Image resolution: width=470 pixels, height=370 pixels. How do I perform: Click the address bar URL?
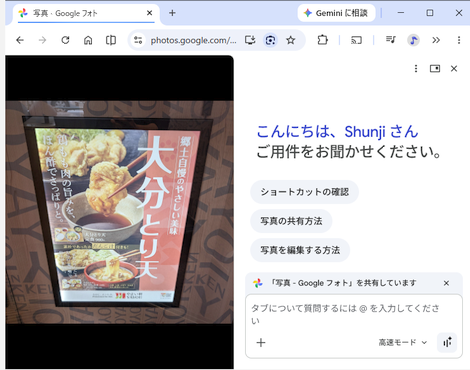coord(193,40)
